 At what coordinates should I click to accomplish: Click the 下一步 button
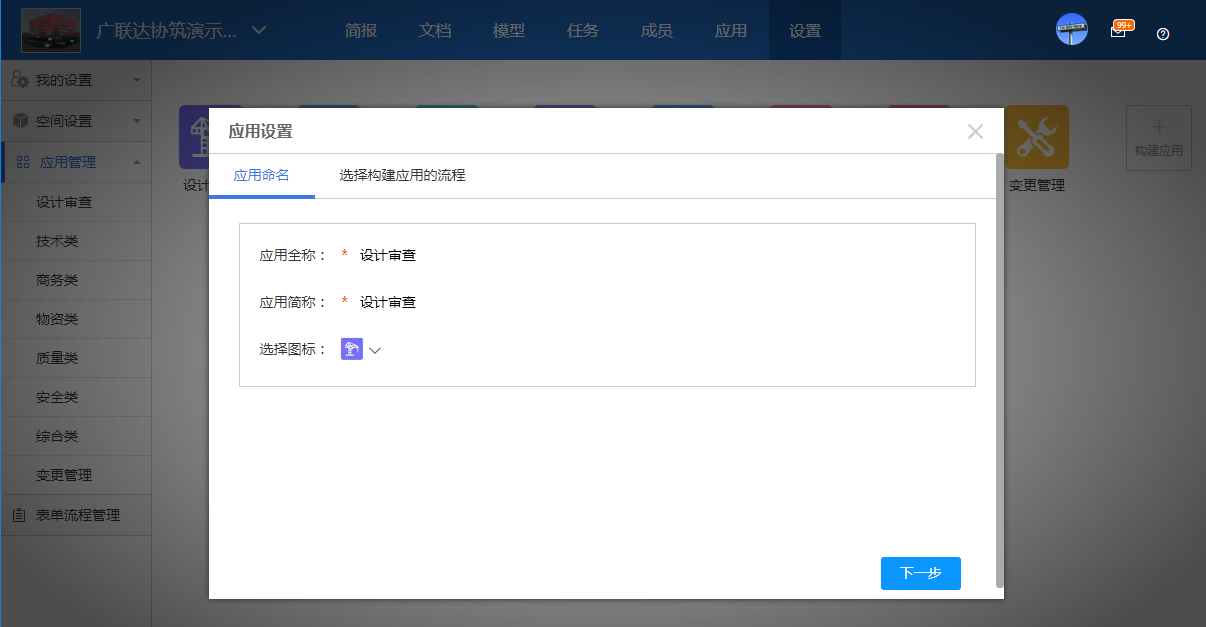tap(920, 573)
